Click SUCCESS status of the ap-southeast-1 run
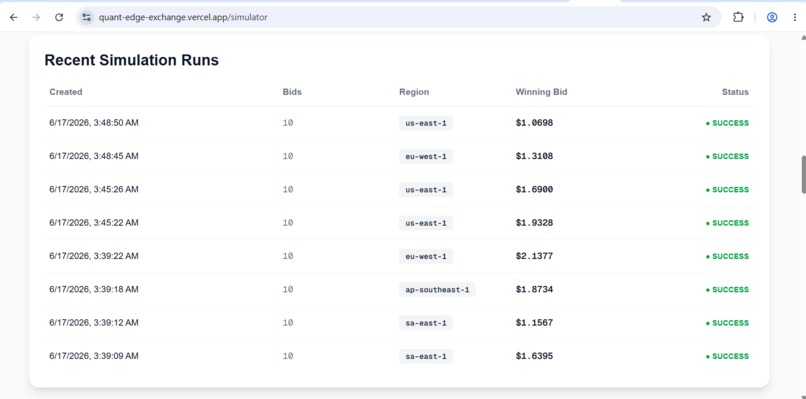The image size is (806, 399). tap(727, 290)
